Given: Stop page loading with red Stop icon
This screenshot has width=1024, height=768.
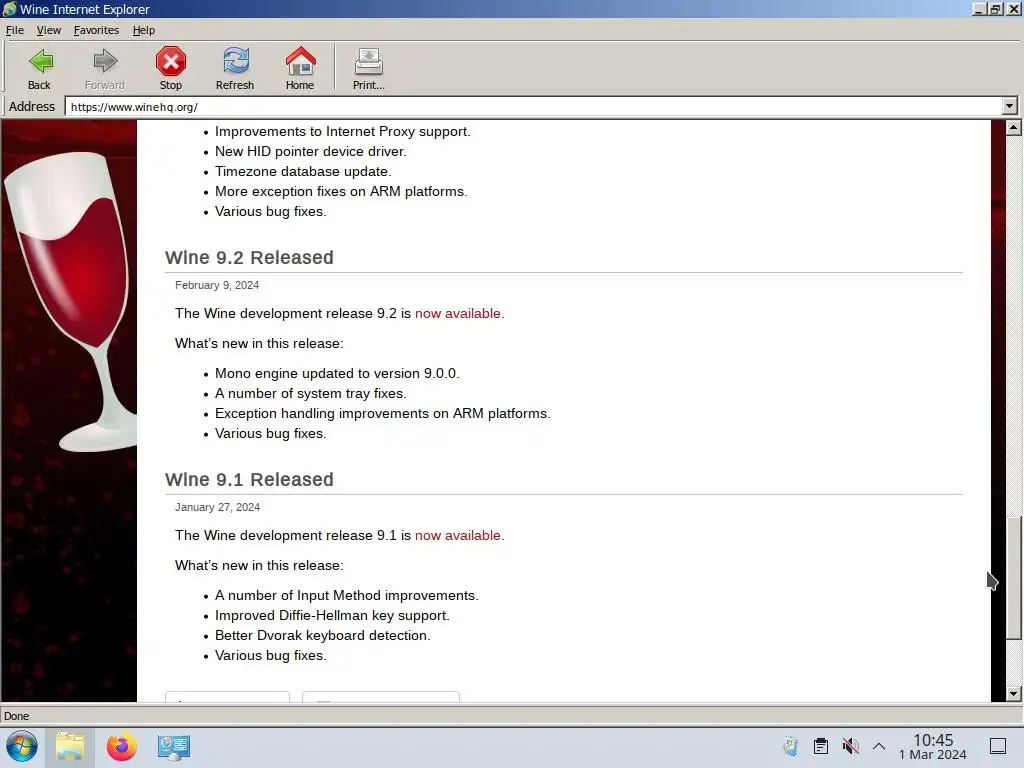Looking at the screenshot, I should 170,62.
